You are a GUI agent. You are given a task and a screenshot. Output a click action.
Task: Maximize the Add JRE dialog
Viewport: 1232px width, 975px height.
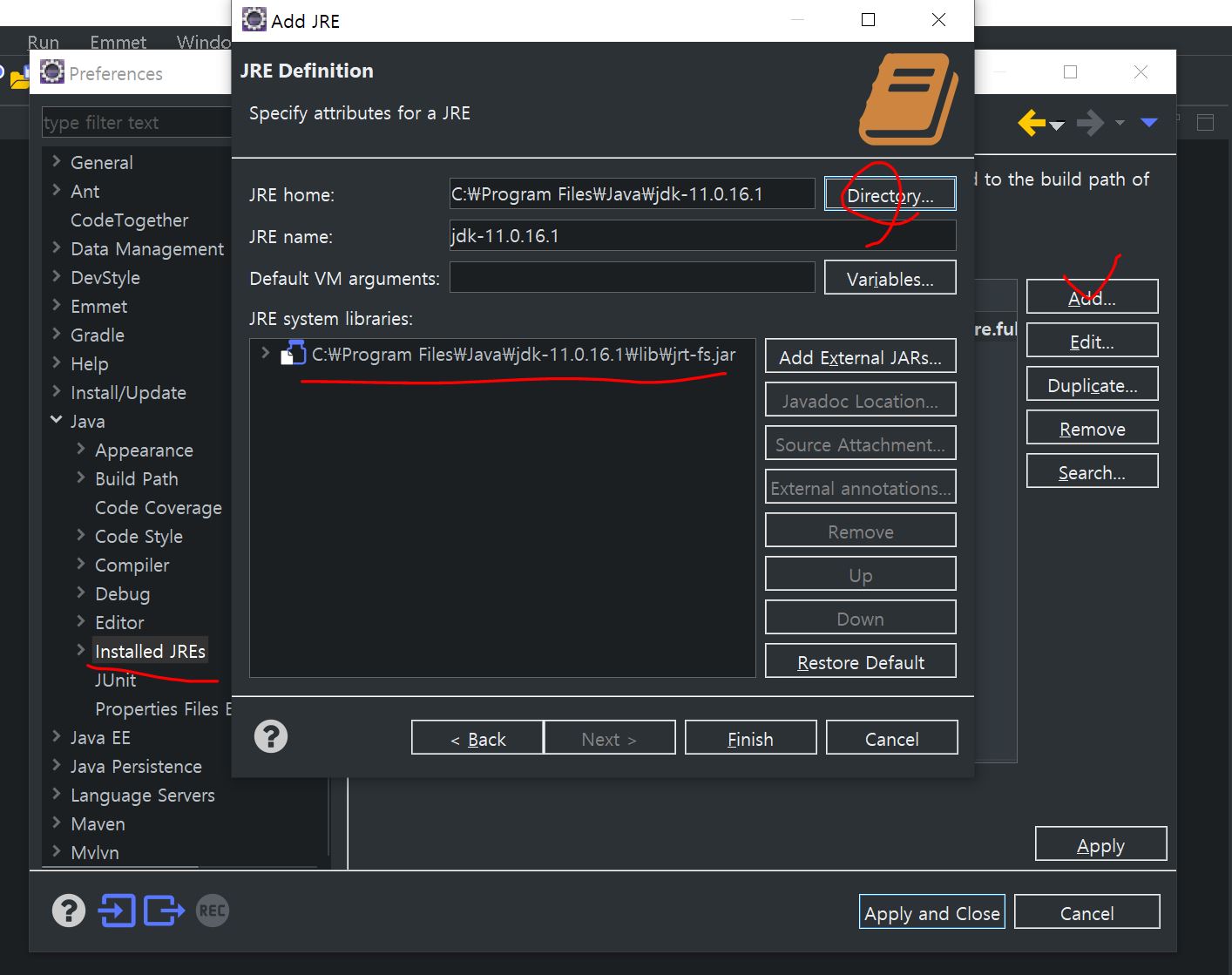pos(868,20)
